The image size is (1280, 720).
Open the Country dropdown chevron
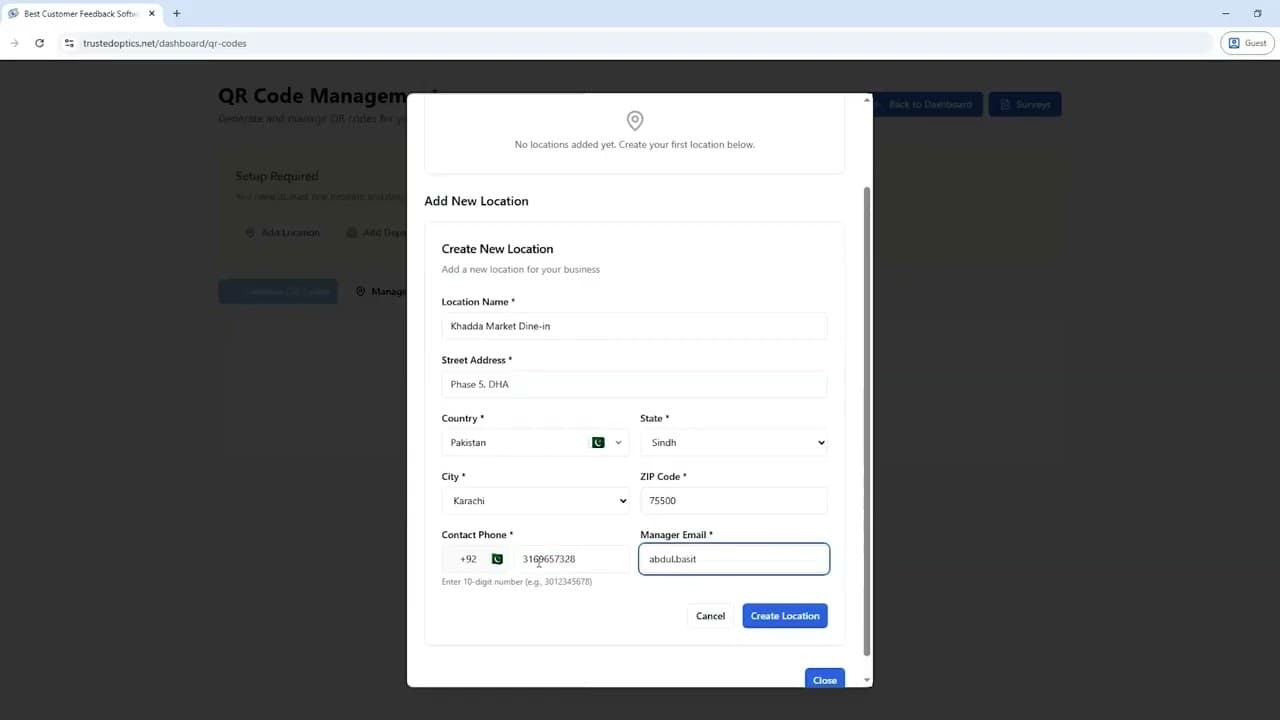[x=618, y=442]
